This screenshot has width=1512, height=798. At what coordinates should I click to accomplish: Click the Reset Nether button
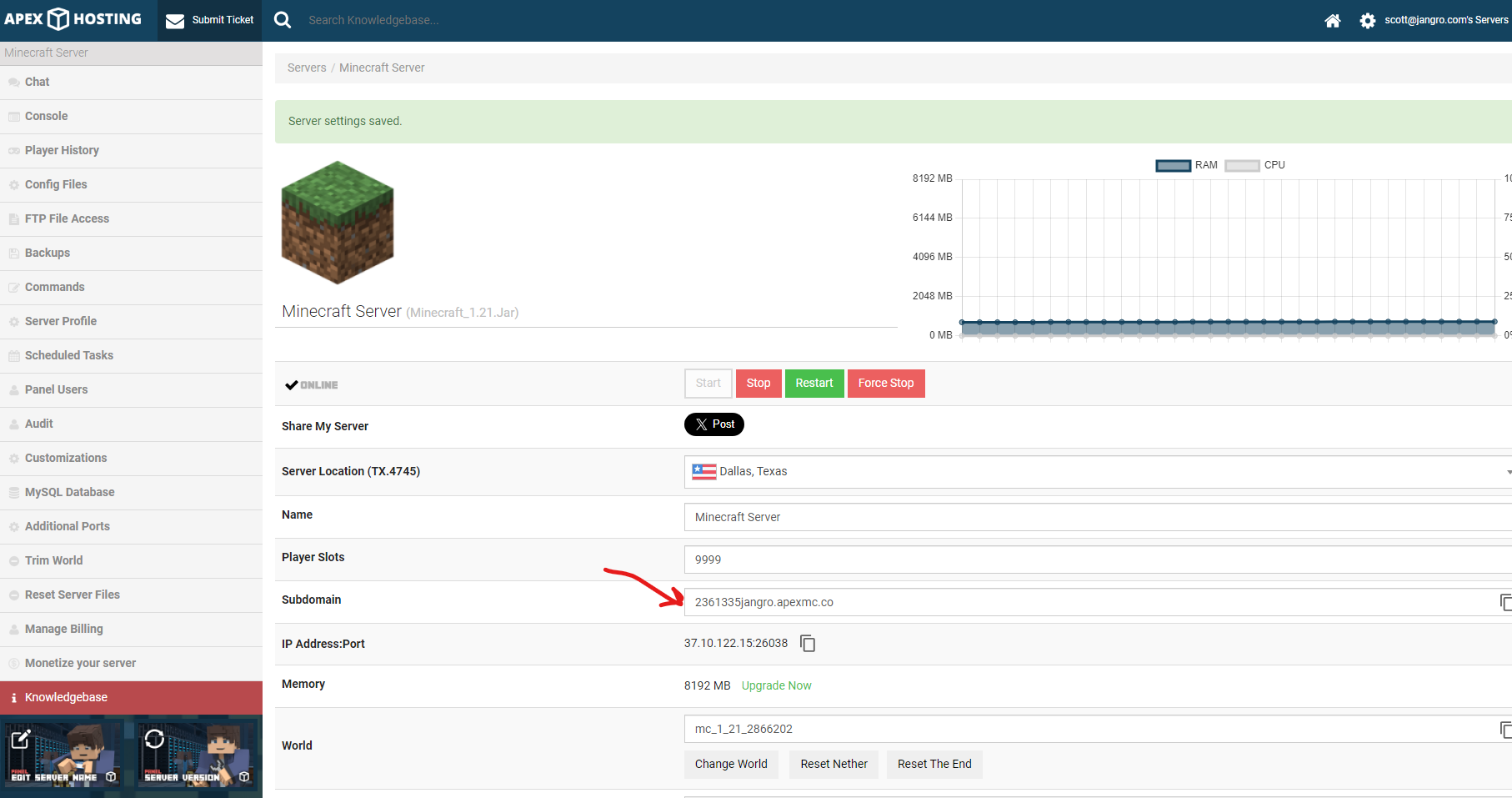tap(834, 765)
